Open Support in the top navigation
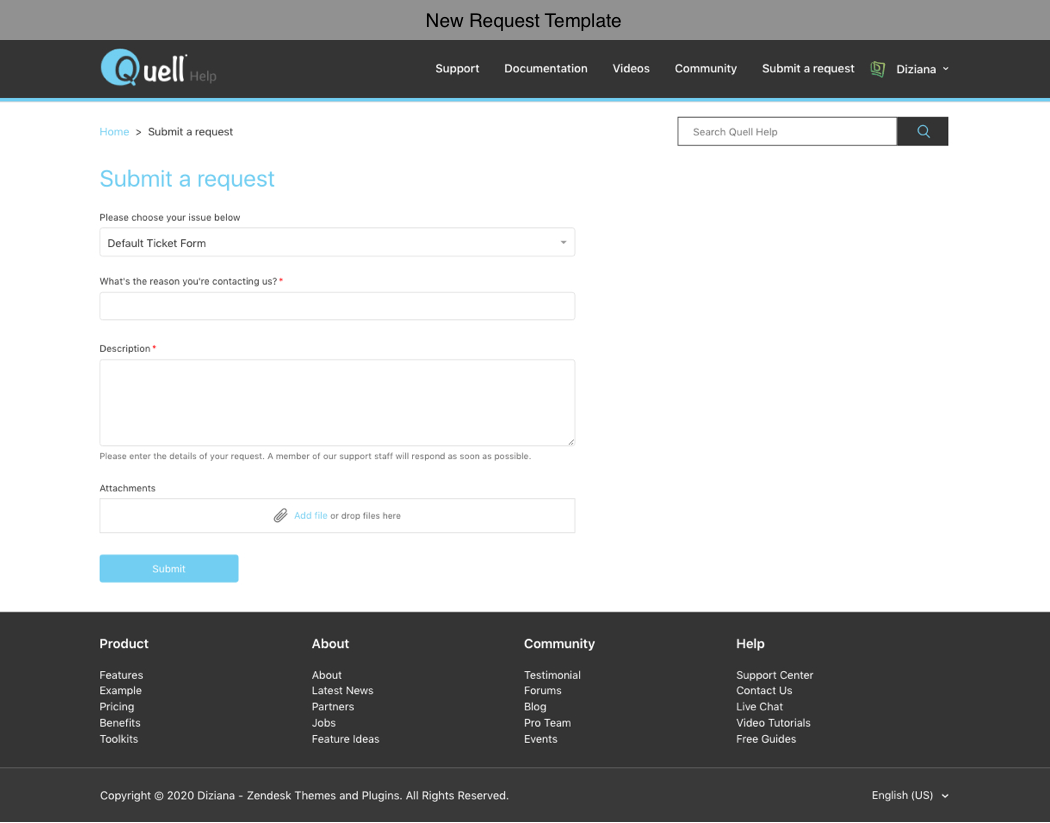 (x=457, y=69)
